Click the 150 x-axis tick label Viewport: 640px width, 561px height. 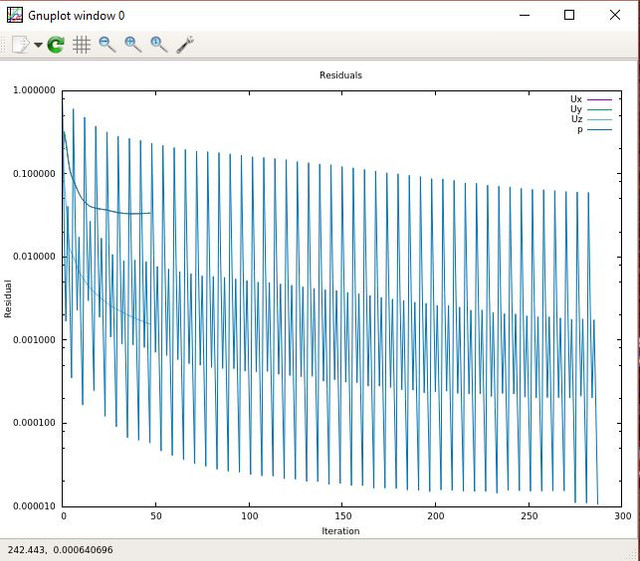pos(342,516)
